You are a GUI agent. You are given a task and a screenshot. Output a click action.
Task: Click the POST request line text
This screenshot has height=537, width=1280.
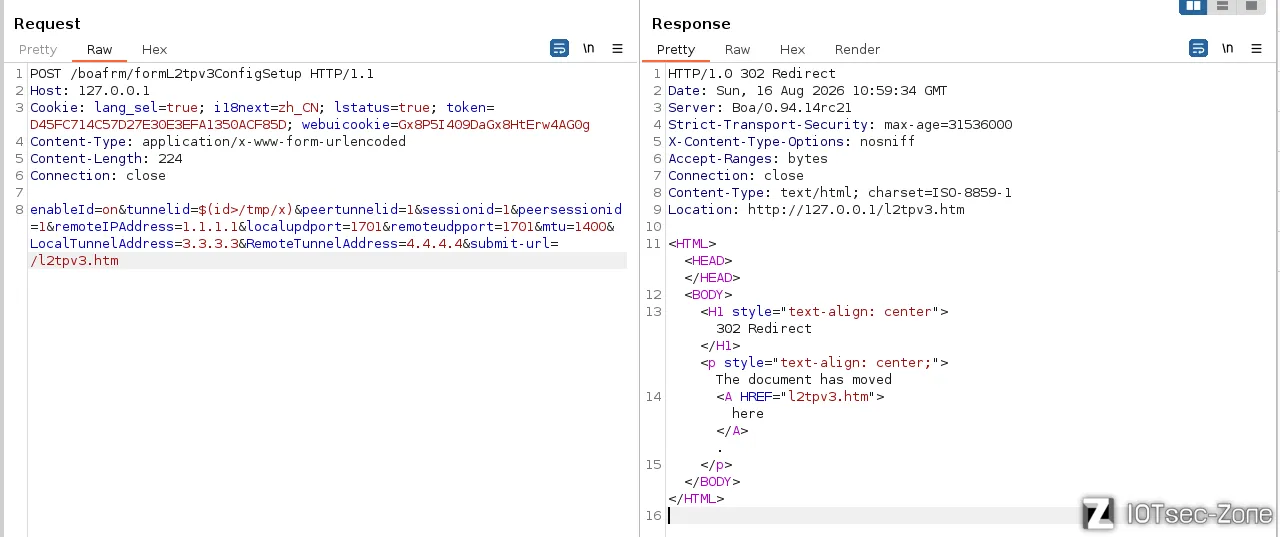pyautogui.click(x=202, y=74)
